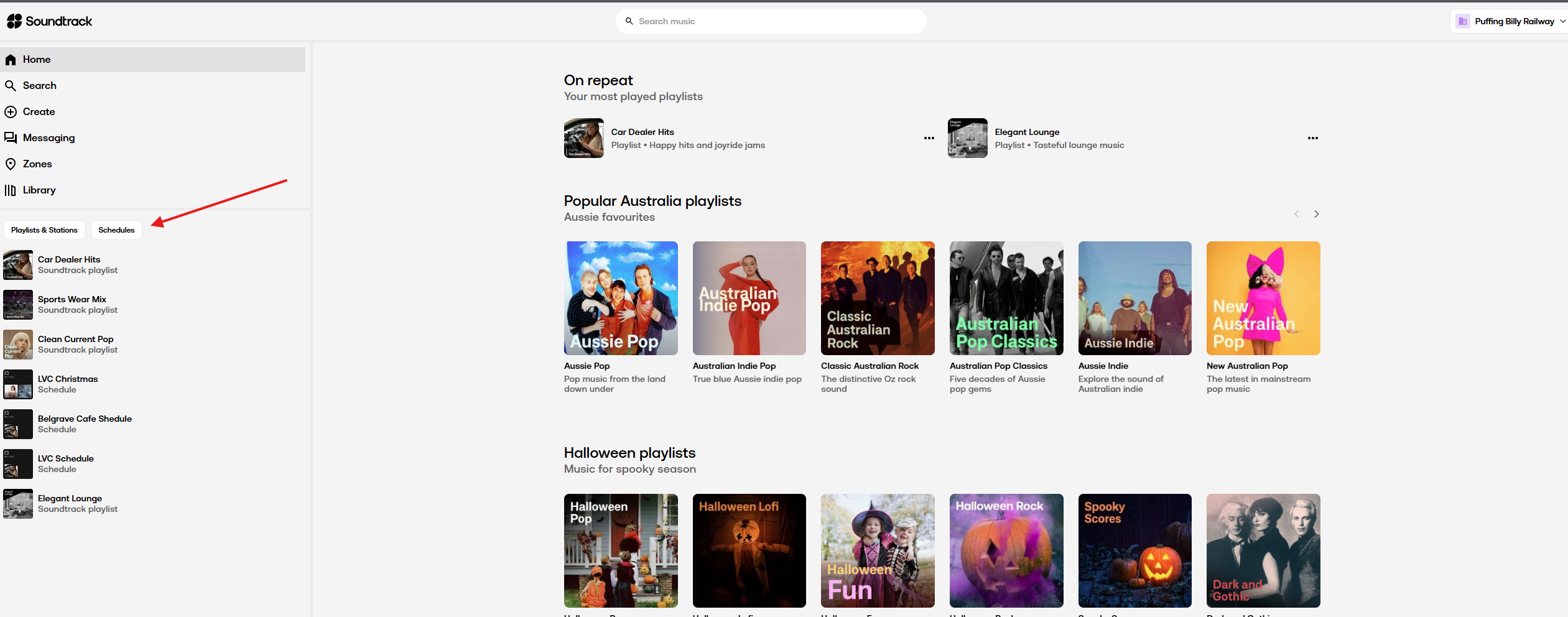Open more options for Car Dealer Hits

[929, 138]
